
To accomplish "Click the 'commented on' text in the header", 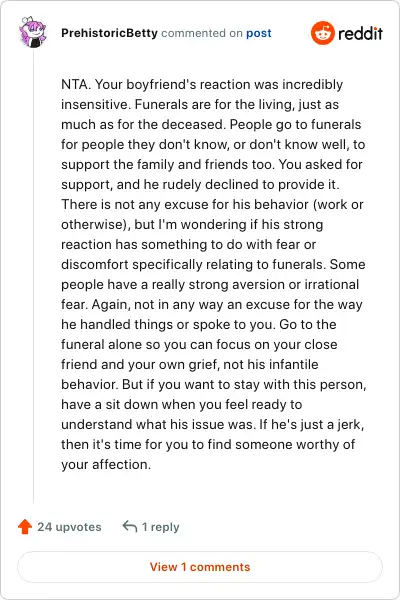I will pyautogui.click(x=202, y=33).
